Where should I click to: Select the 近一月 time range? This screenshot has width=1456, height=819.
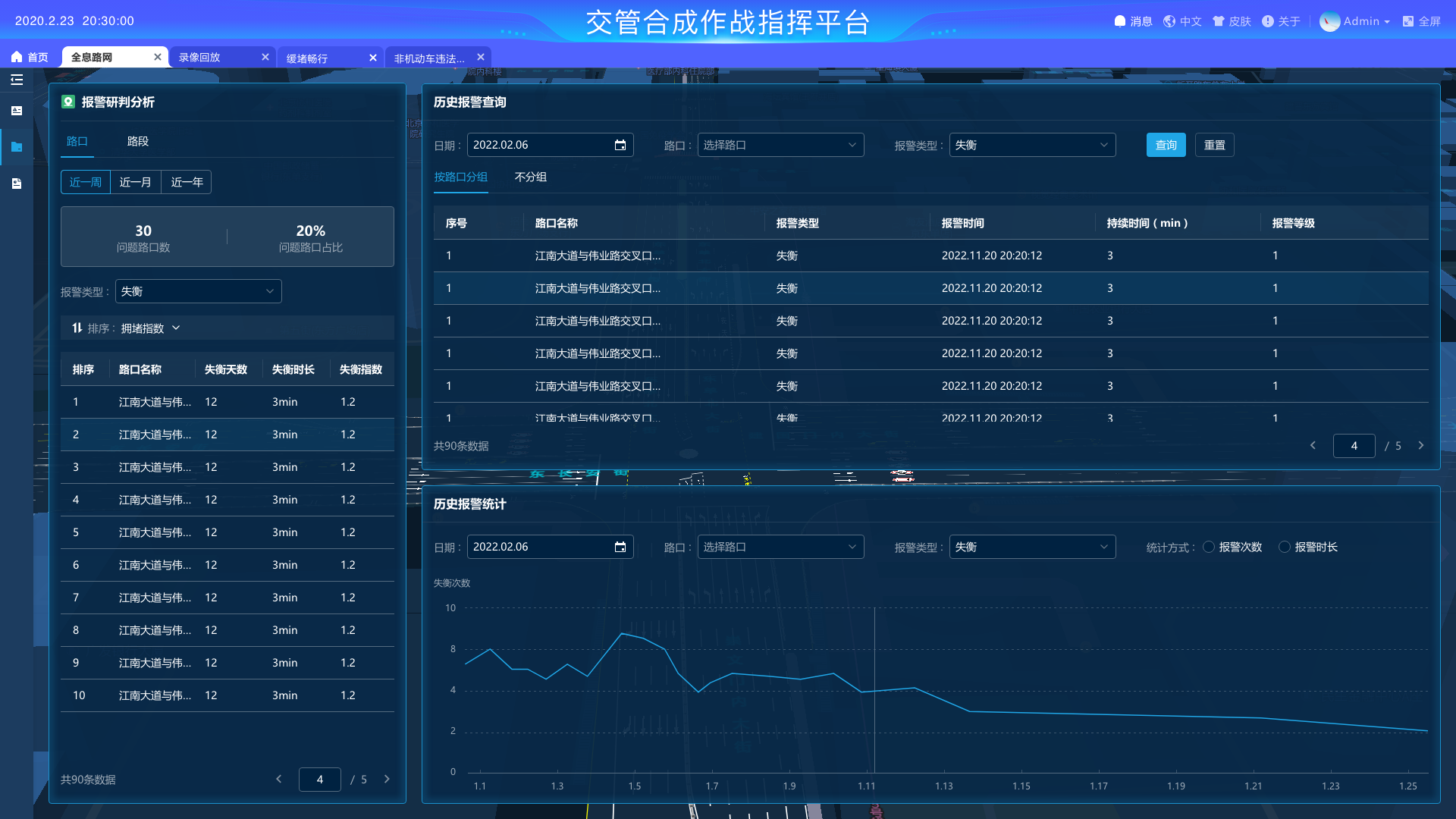tap(136, 182)
